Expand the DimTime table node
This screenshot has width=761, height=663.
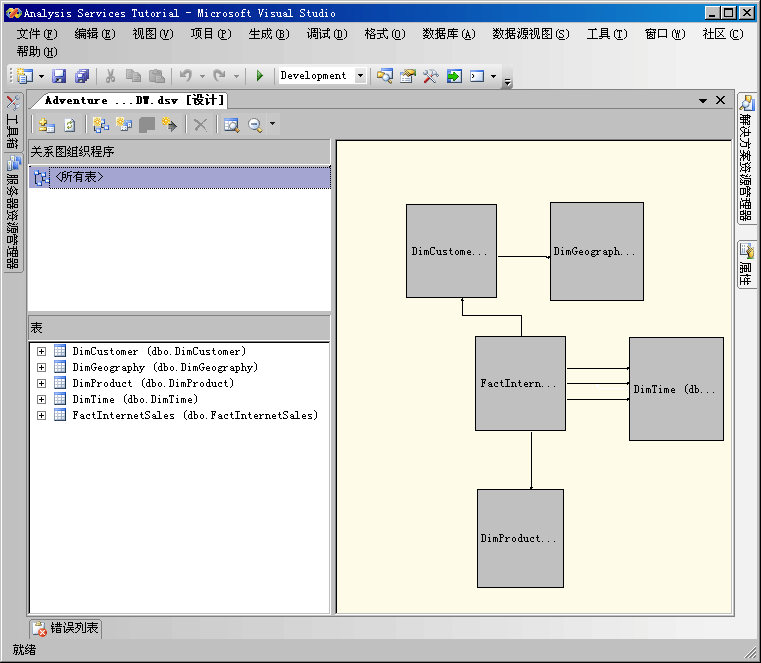(x=41, y=400)
